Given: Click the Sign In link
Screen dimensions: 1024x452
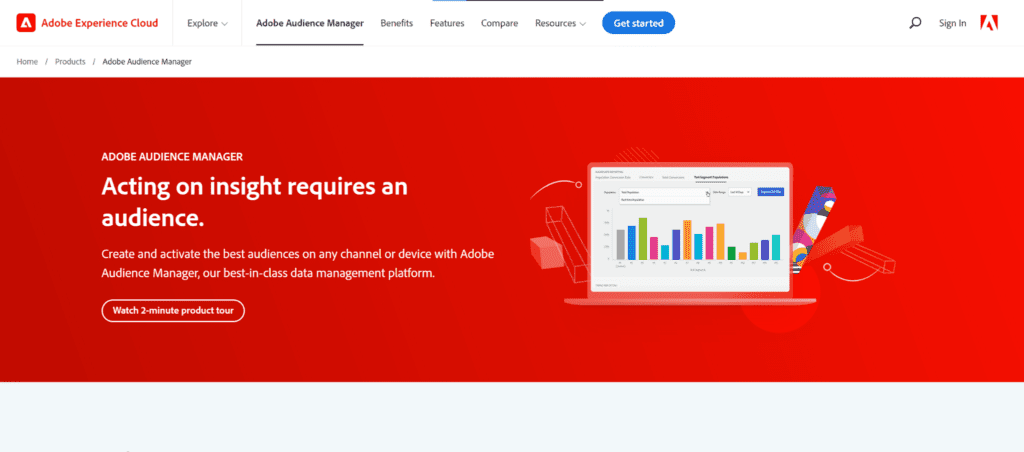Looking at the screenshot, I should click(x=952, y=23).
